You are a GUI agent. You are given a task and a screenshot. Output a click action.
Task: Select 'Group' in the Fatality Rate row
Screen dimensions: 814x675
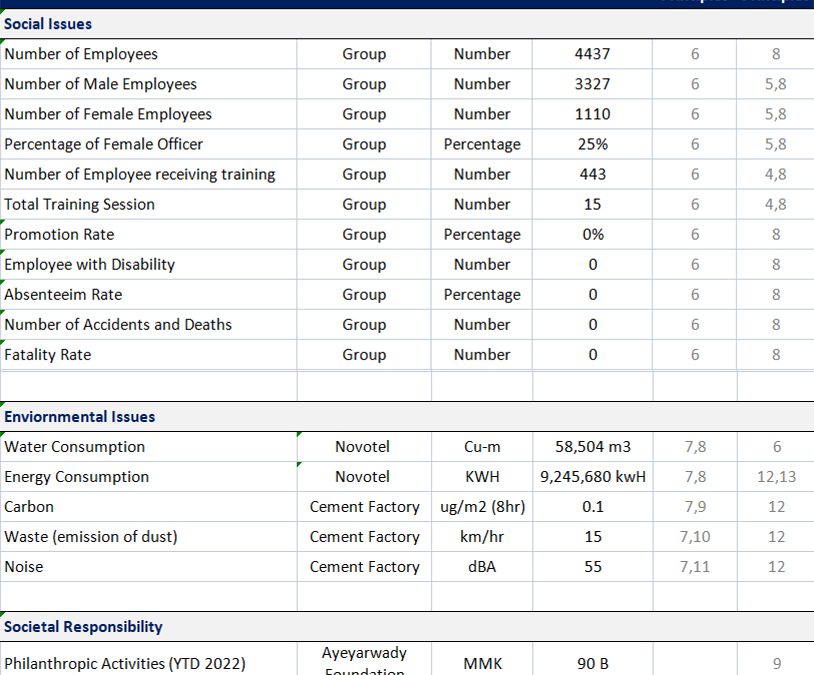[364, 355]
